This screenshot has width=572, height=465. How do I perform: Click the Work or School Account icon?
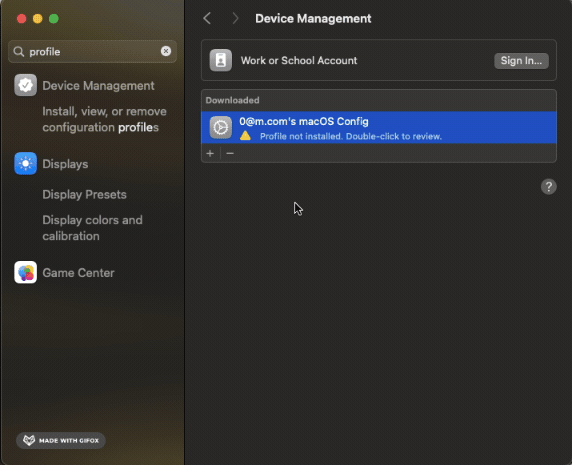point(221,60)
